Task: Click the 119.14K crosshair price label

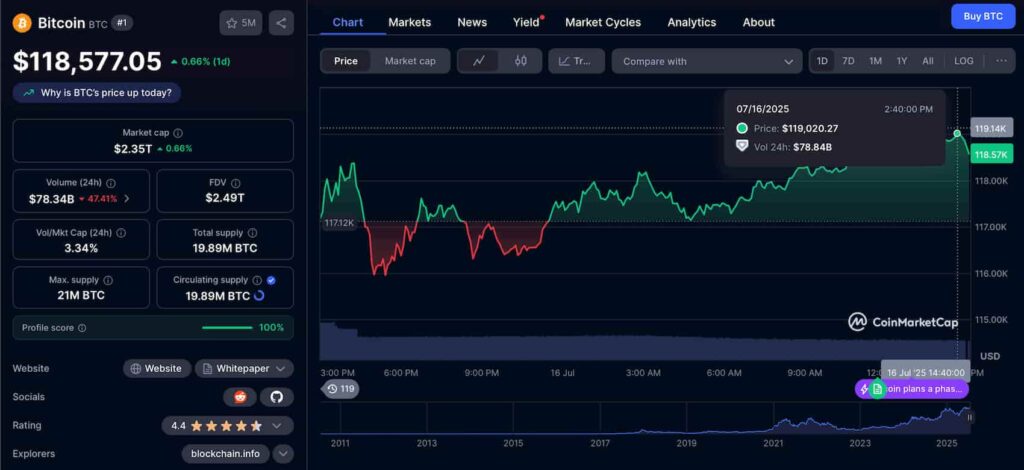Action: (x=991, y=129)
